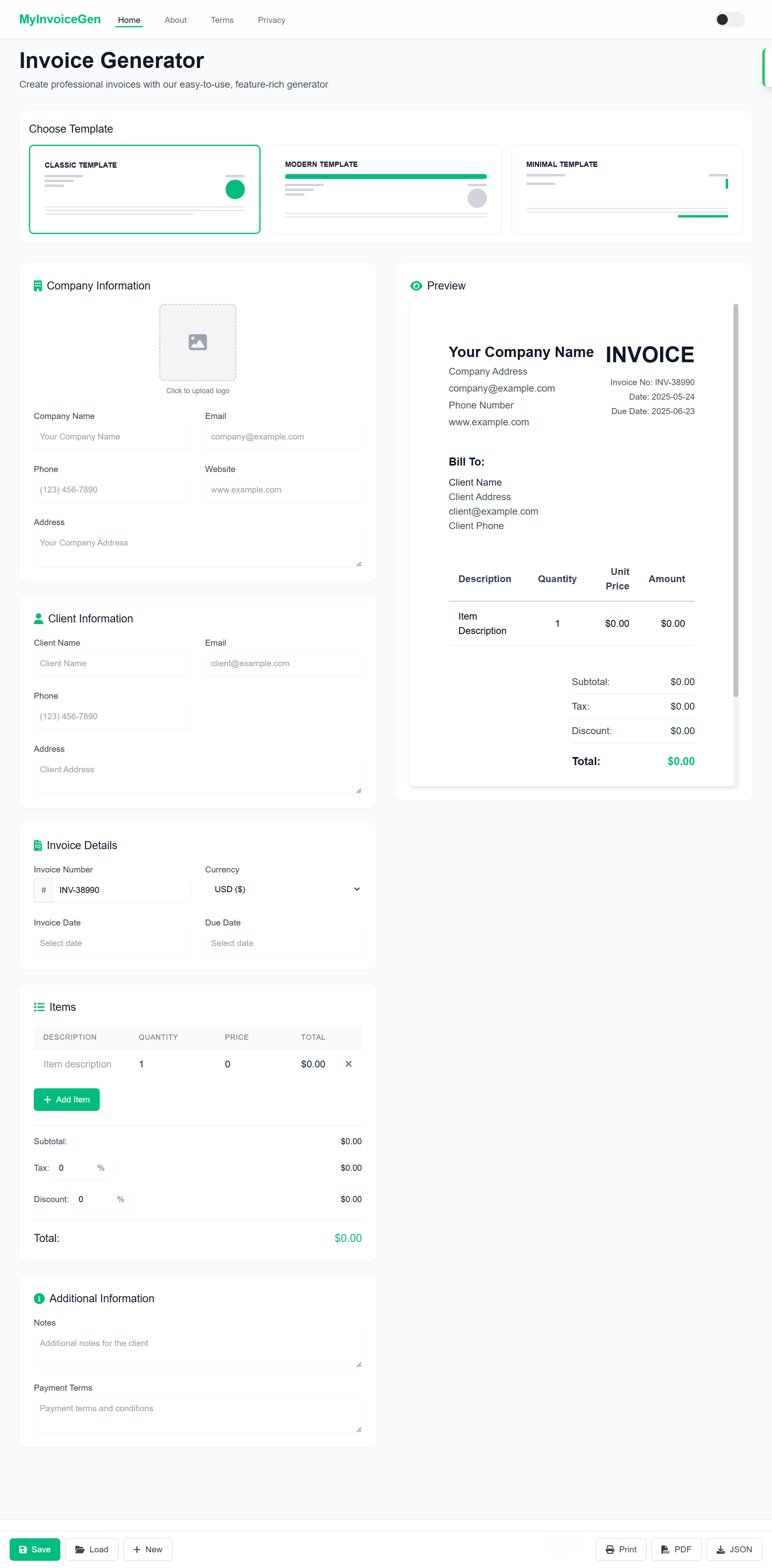Open the Invoice Date picker field
The image size is (772, 1568).
[x=112, y=943]
